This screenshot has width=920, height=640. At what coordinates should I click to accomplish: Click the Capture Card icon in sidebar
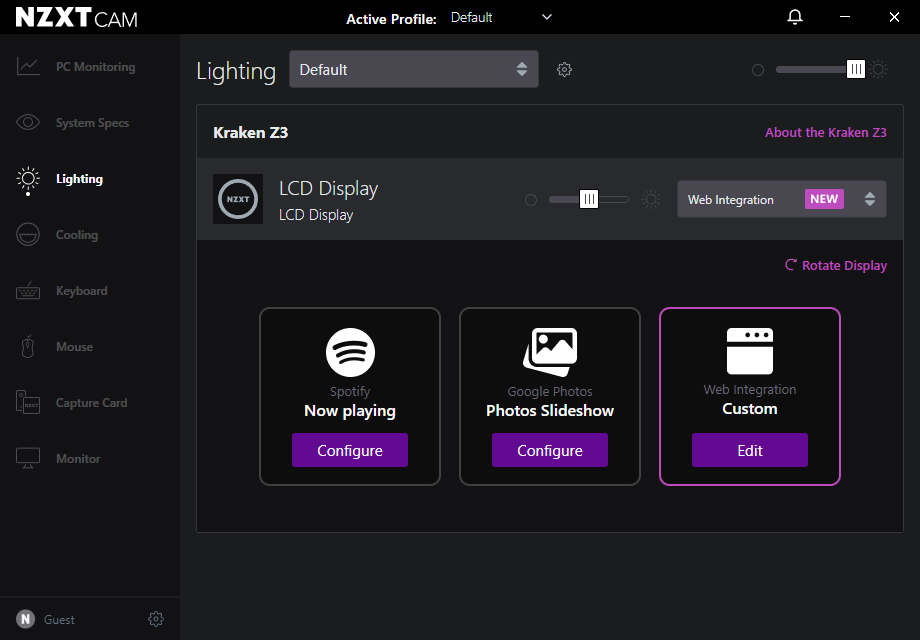tap(28, 403)
